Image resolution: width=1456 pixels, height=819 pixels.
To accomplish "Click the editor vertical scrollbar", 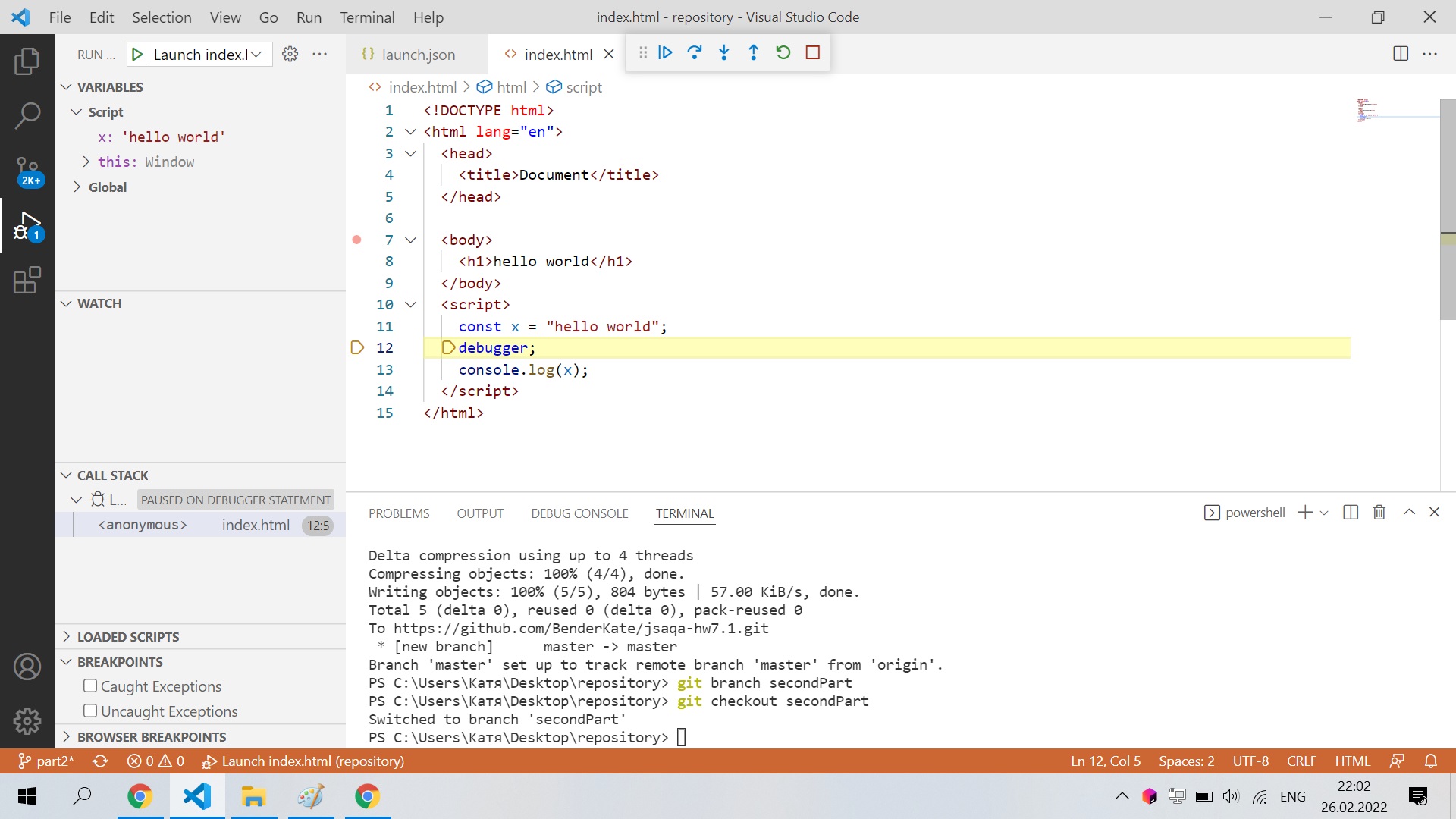I will pos(1448,210).
